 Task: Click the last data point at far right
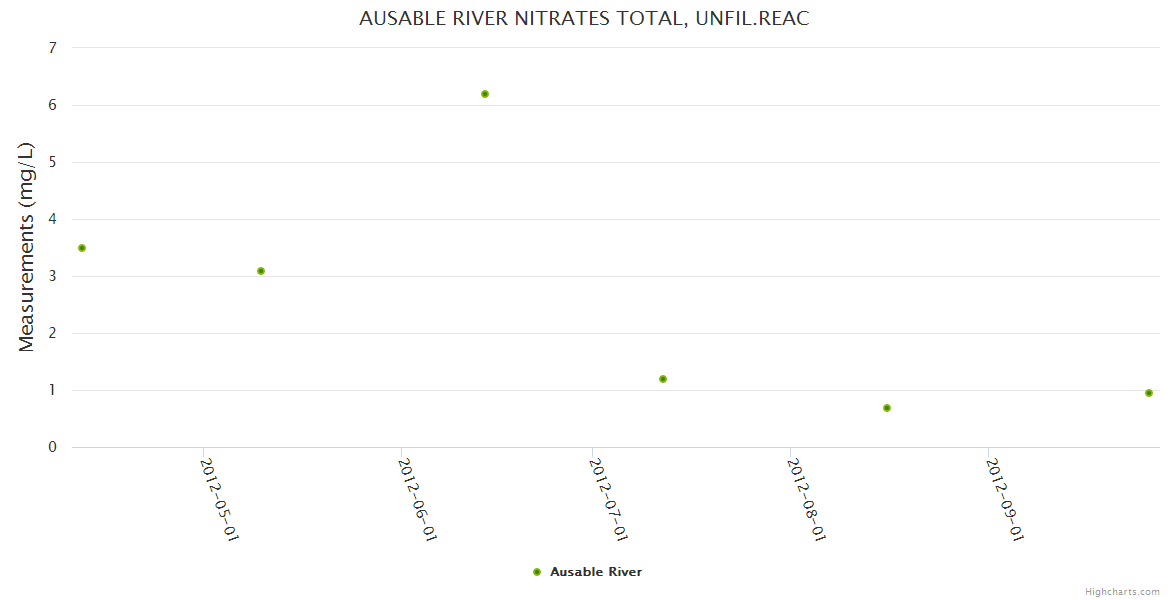coord(1149,393)
